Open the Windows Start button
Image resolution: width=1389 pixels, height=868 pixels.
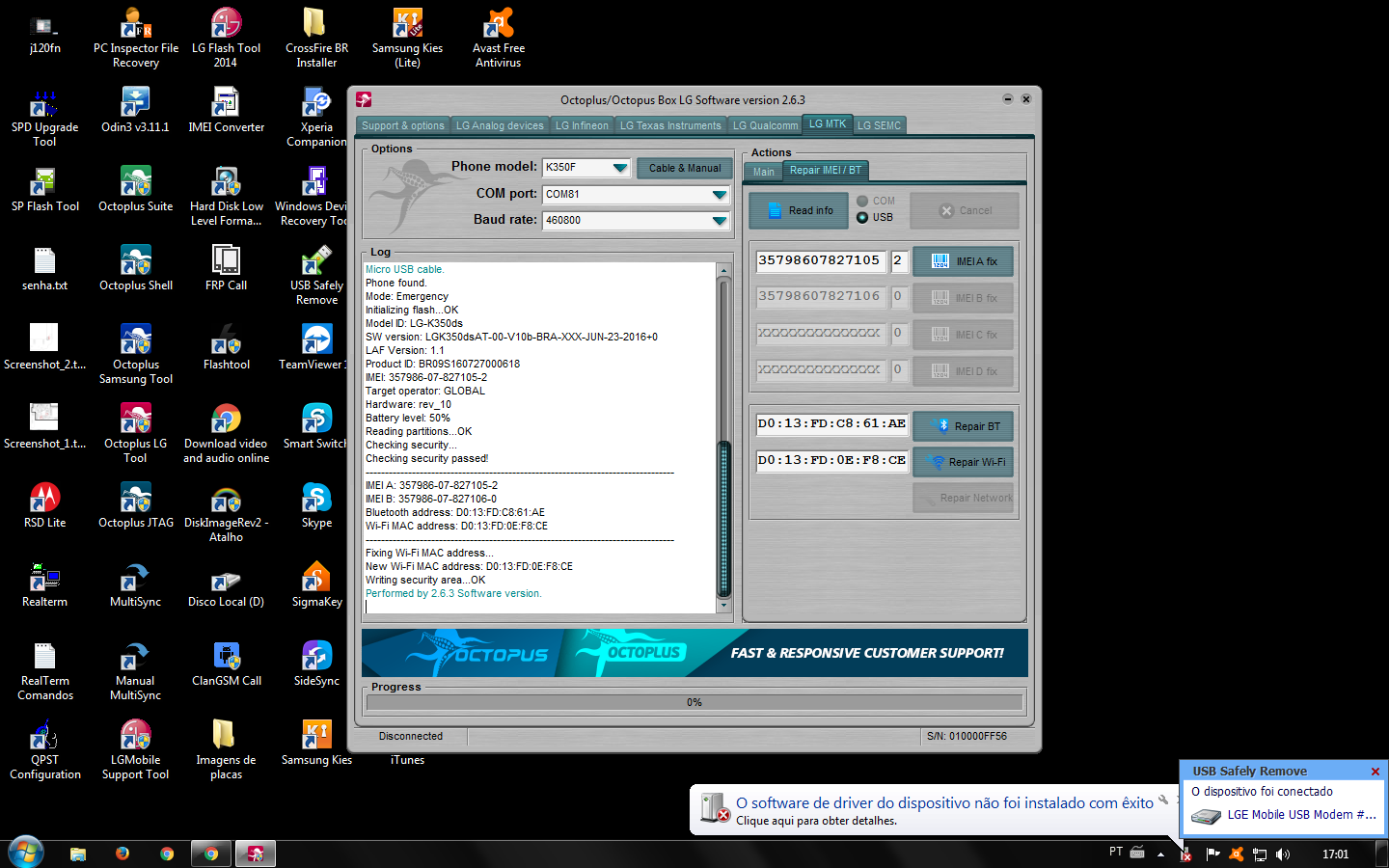[x=26, y=854]
